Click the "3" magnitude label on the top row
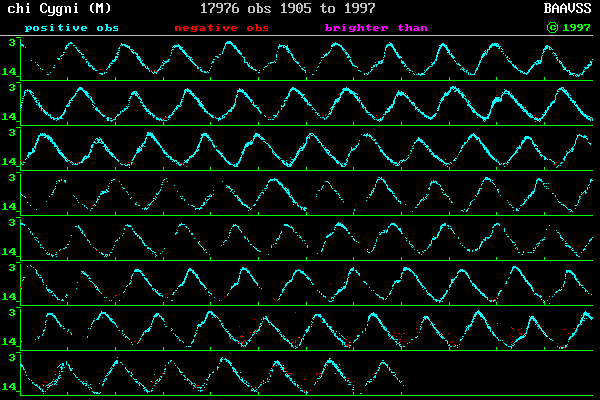Image resolution: width=600 pixels, height=400 pixels. point(11,43)
